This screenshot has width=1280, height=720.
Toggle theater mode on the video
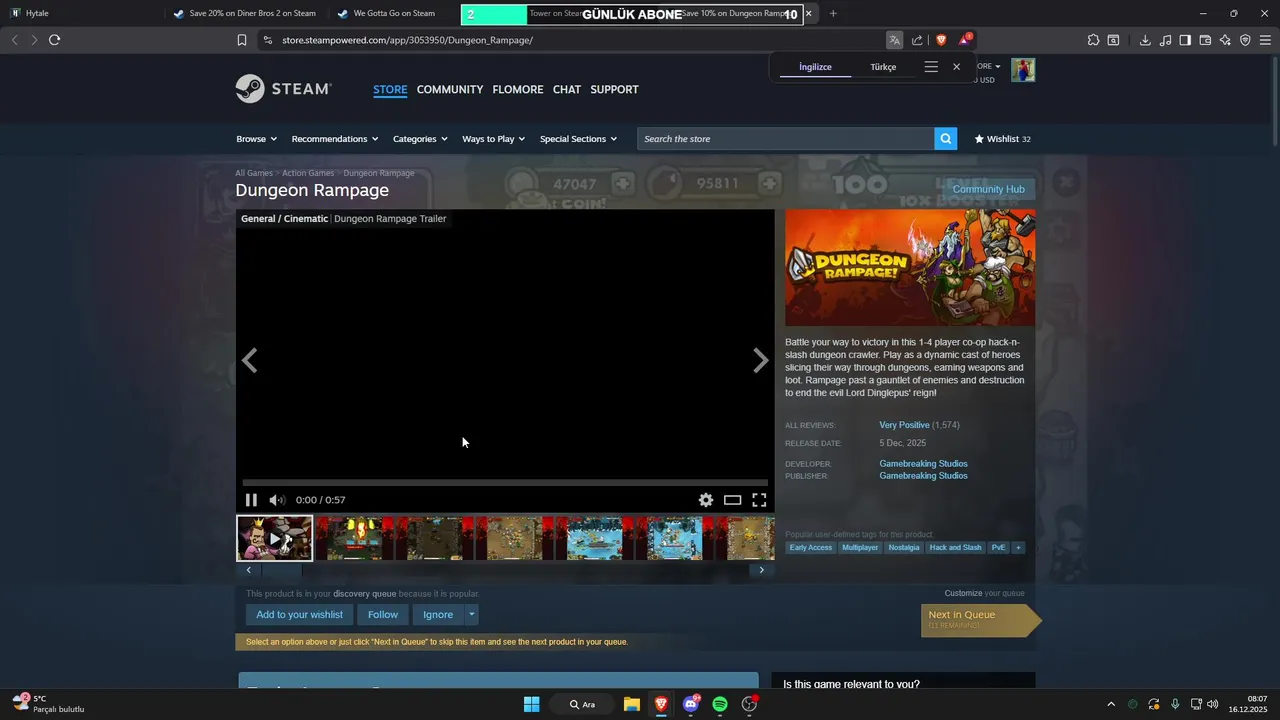pos(733,500)
